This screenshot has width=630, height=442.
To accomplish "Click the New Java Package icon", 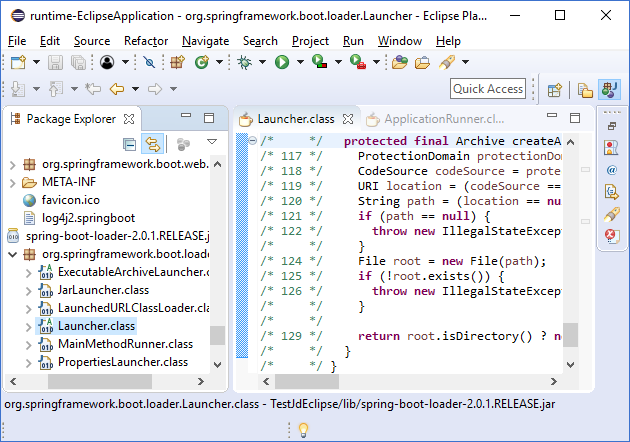I will tap(177, 62).
